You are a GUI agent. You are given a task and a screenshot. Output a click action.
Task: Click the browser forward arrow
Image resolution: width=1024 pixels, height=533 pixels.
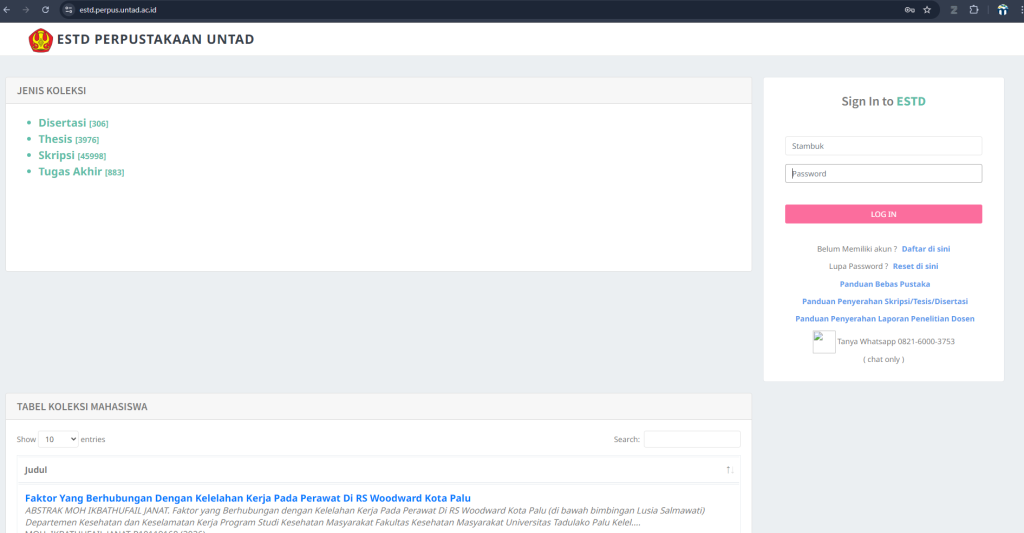coord(26,9)
